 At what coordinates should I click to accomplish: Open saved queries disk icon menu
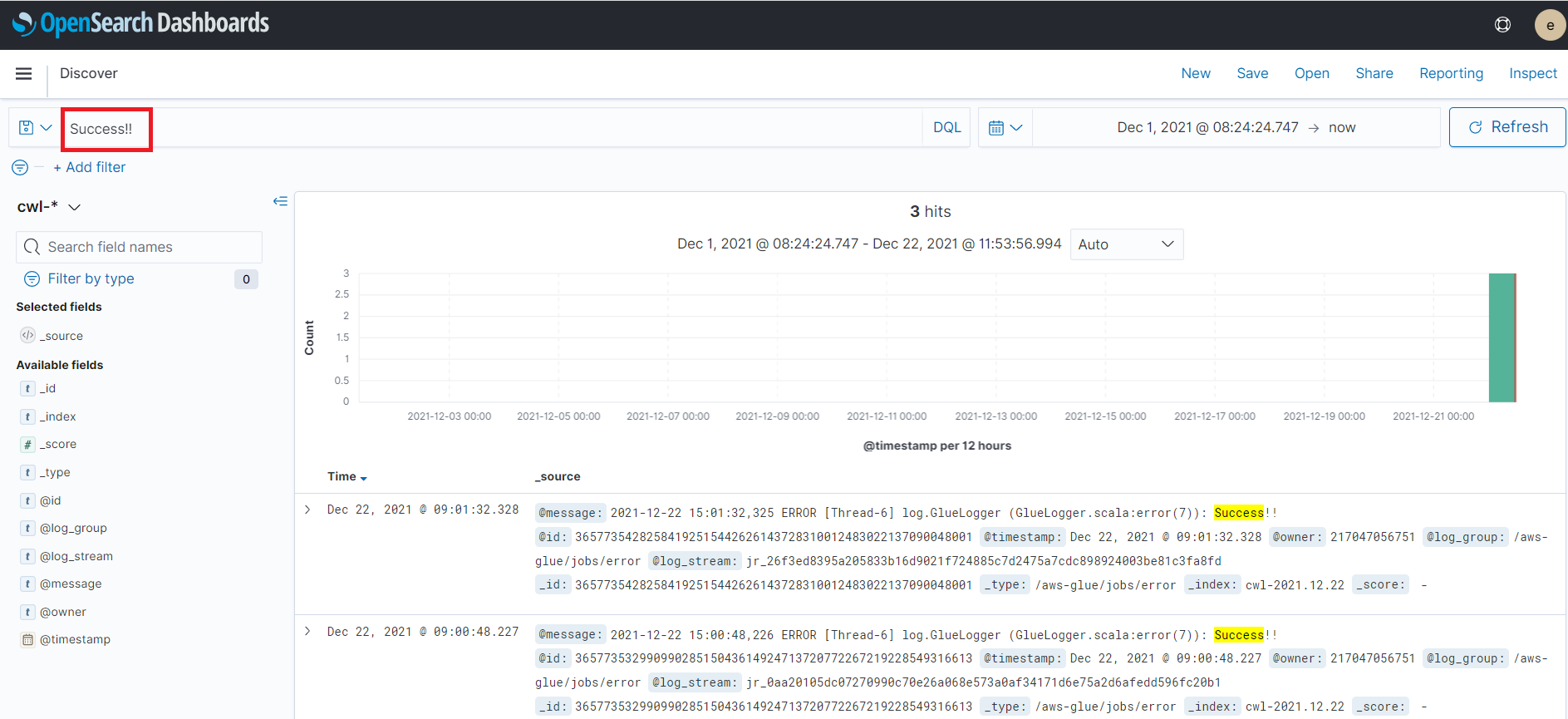tap(35, 128)
